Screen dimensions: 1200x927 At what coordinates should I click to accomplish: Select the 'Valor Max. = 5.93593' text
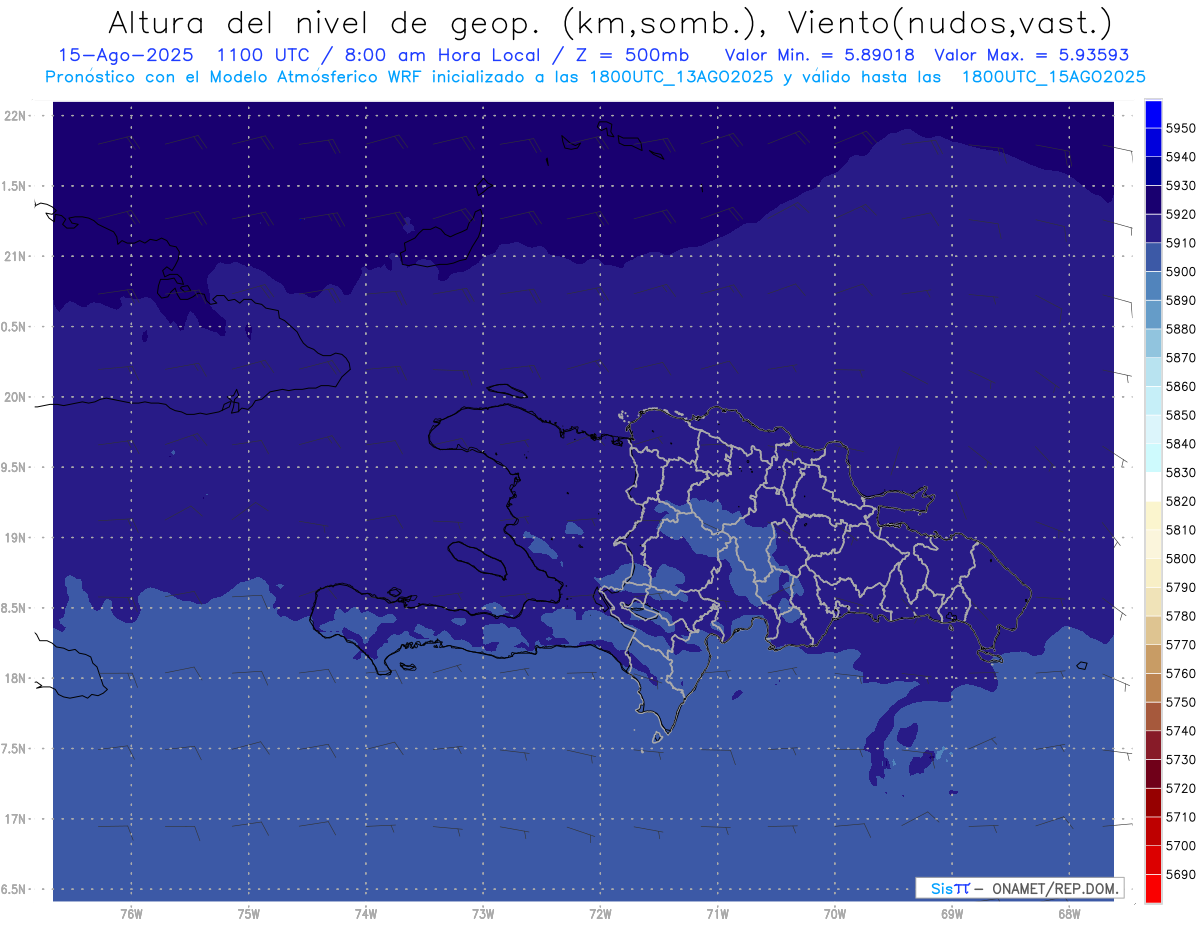[x=1033, y=55]
